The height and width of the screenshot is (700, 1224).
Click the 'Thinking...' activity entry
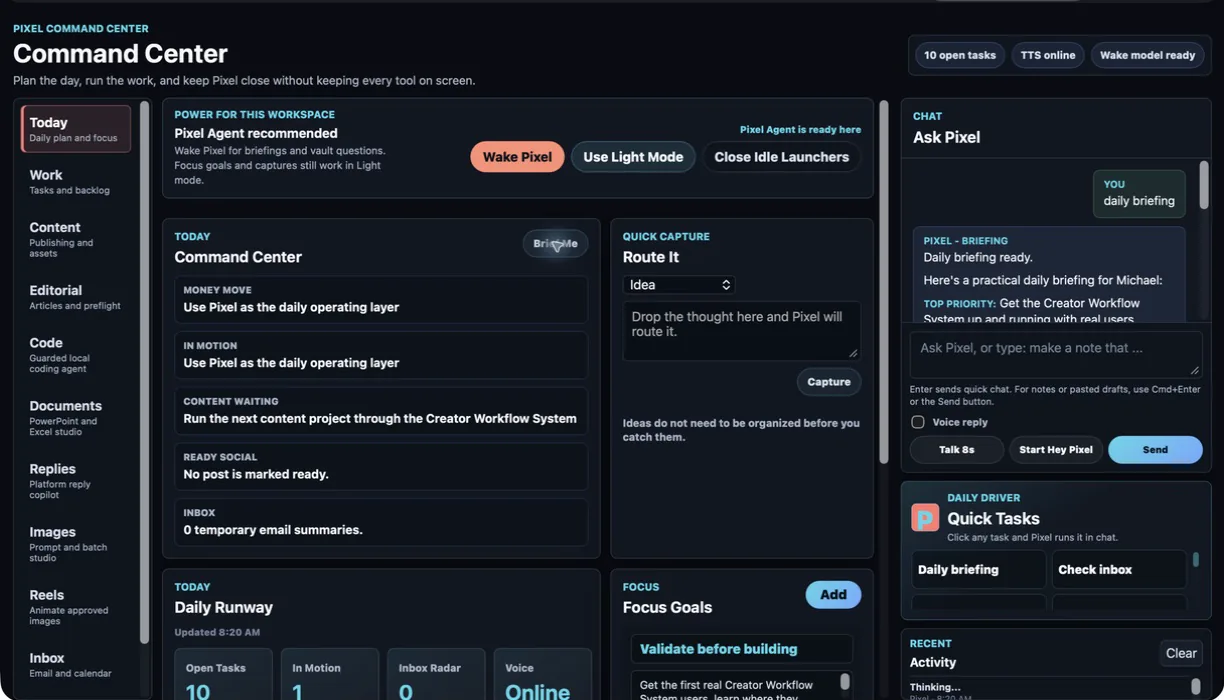click(x=935, y=687)
